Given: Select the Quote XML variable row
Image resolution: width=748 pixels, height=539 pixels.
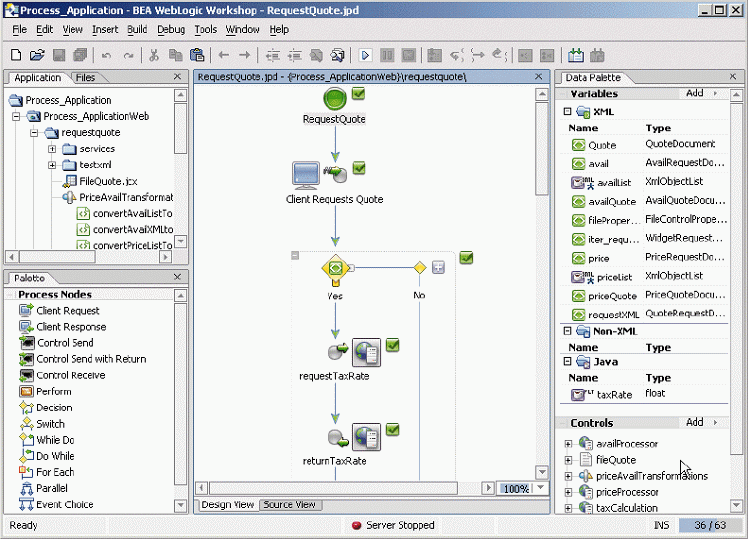Looking at the screenshot, I should (644, 145).
